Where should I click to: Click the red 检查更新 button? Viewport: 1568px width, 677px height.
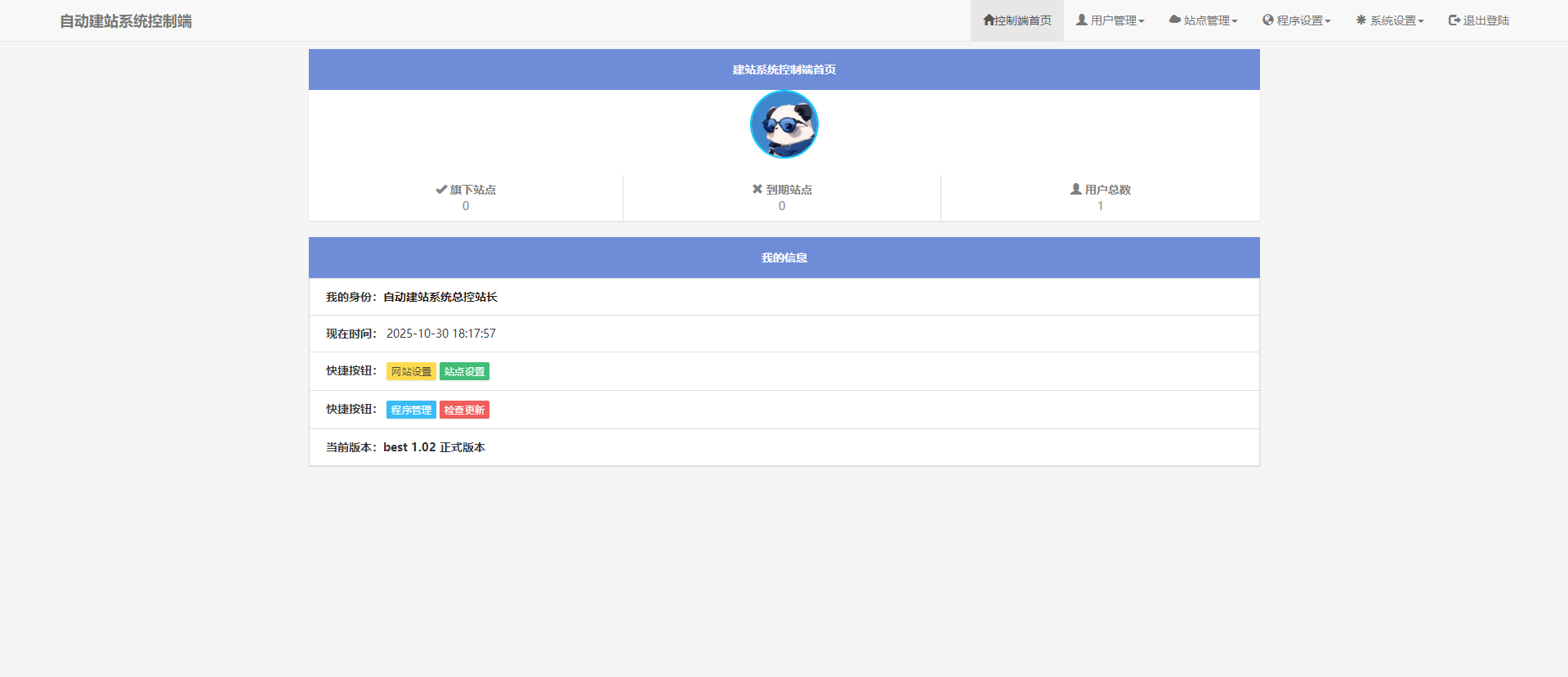pos(464,410)
